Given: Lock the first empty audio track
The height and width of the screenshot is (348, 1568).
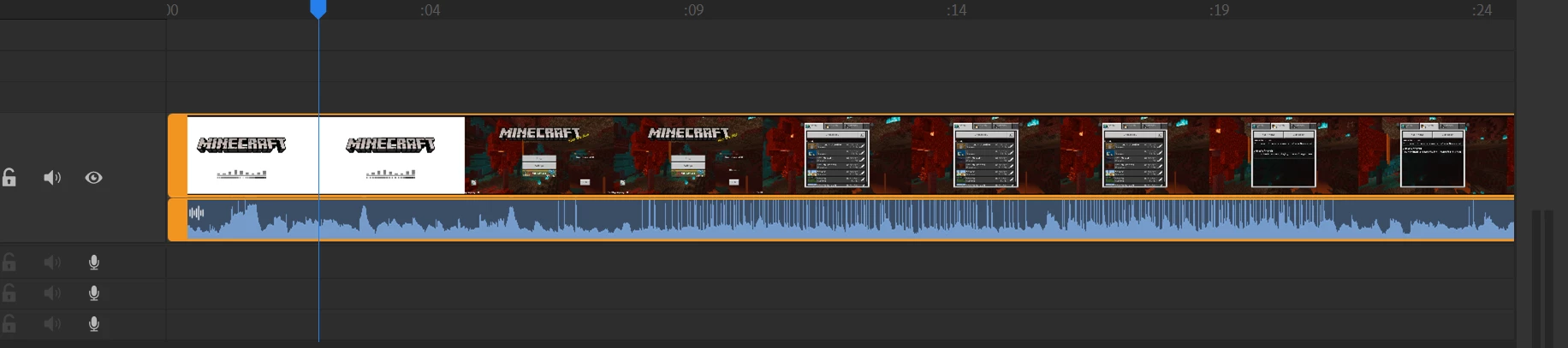Looking at the screenshot, I should (9, 262).
